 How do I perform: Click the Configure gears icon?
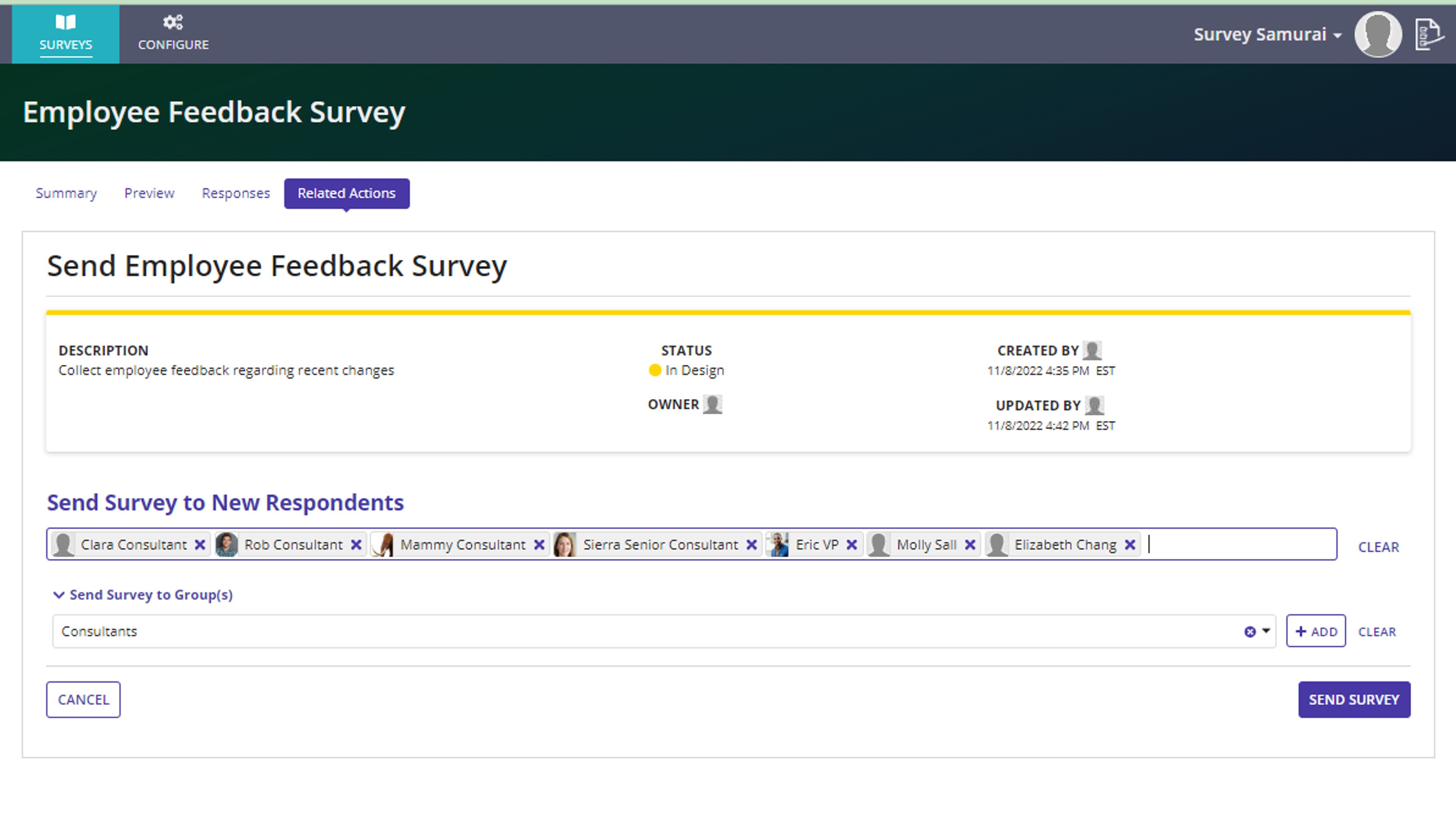pos(173,22)
